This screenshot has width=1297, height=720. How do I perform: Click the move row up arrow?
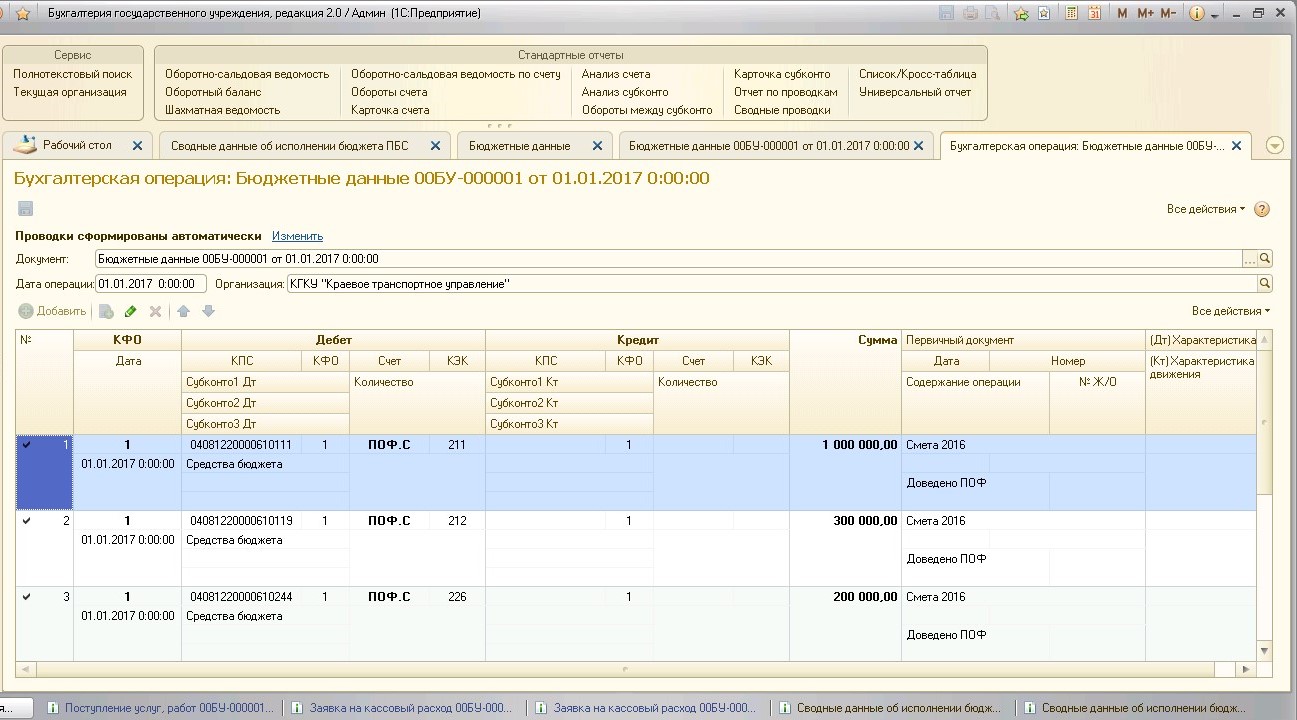pyautogui.click(x=184, y=311)
